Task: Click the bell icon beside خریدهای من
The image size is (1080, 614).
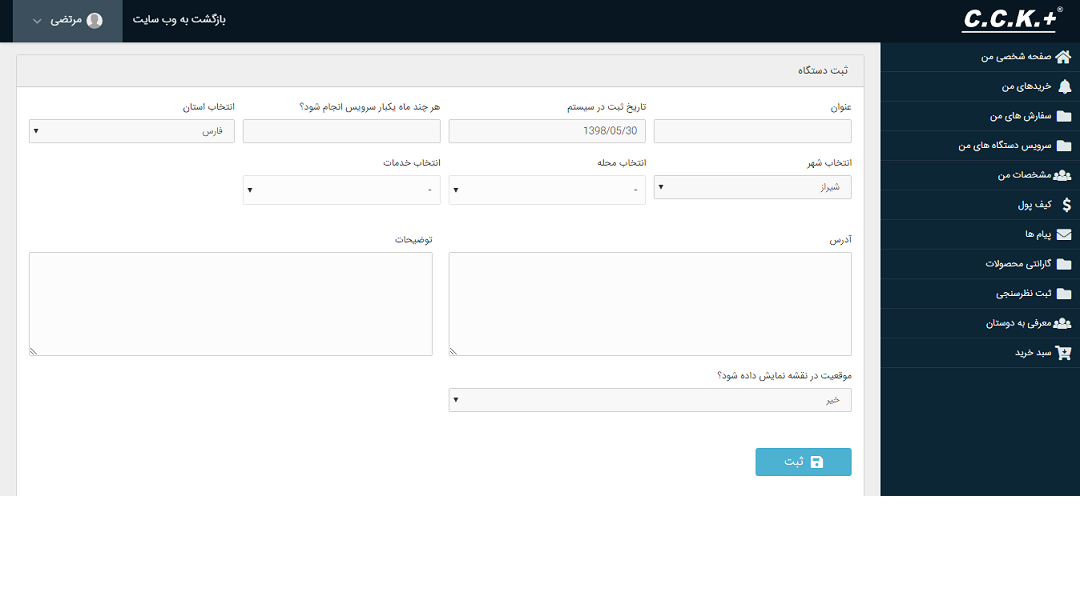Action: pyautogui.click(x=1065, y=86)
